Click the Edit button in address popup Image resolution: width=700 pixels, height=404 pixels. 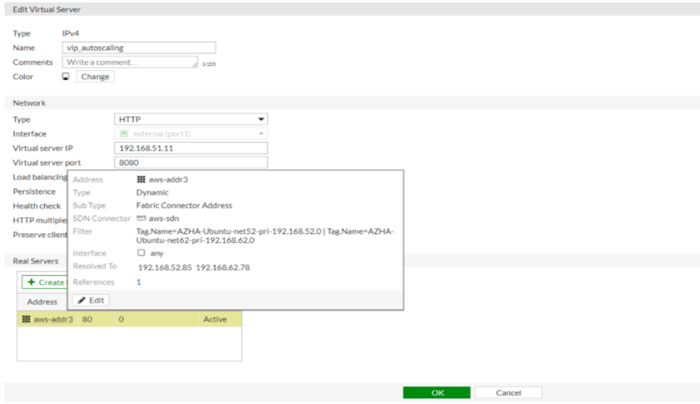[x=92, y=300]
